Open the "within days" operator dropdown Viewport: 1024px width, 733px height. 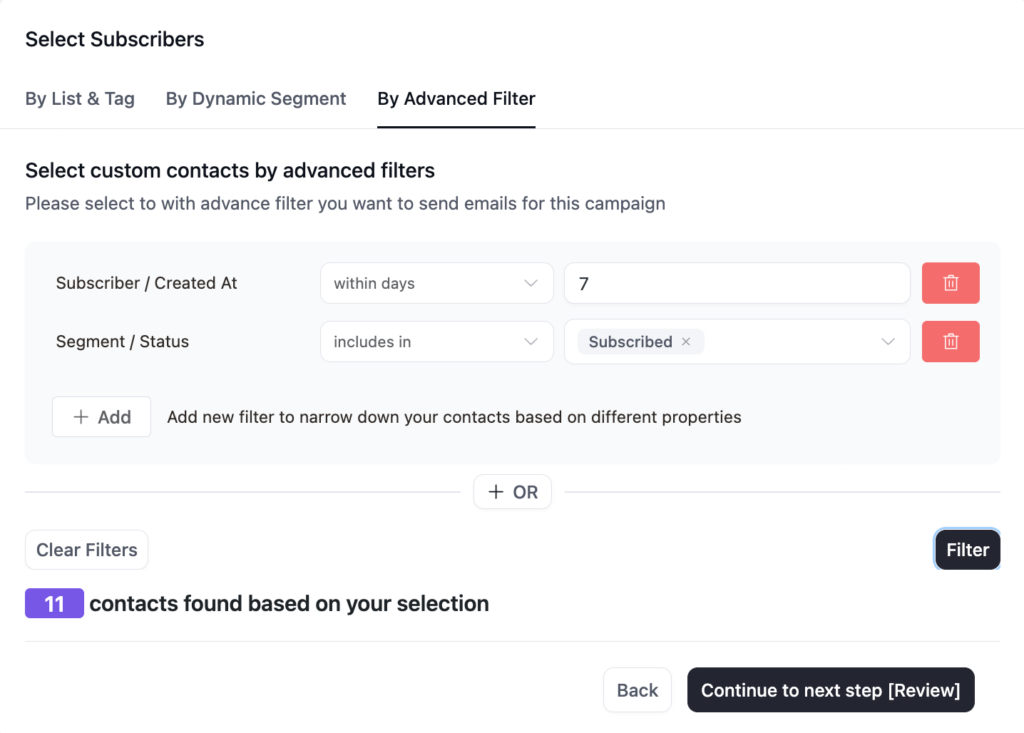click(x=436, y=283)
